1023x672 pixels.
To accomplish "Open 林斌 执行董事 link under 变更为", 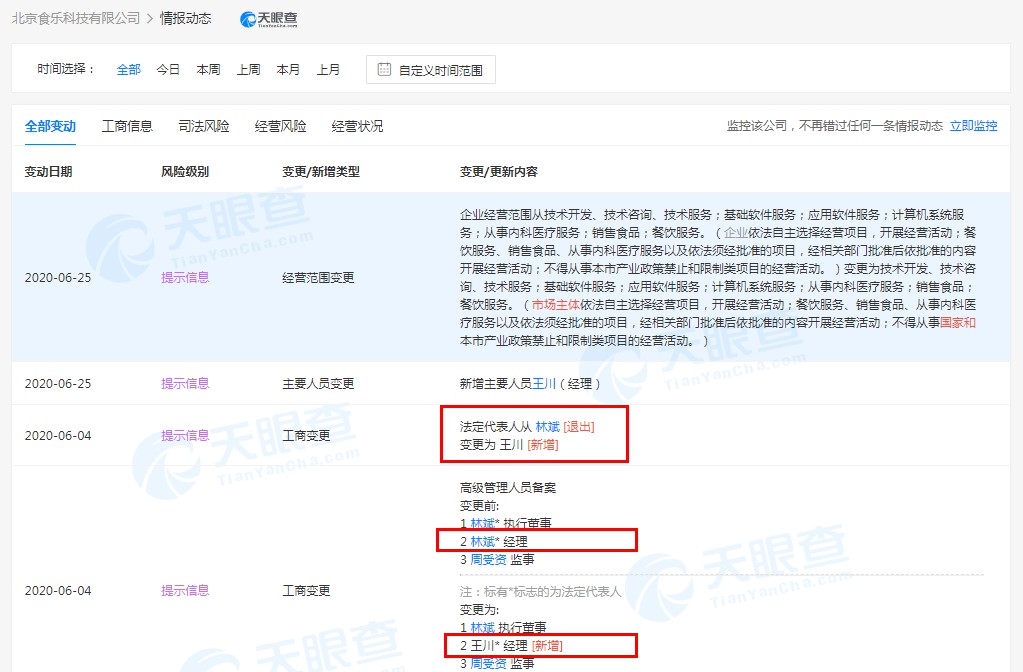I will (482, 628).
